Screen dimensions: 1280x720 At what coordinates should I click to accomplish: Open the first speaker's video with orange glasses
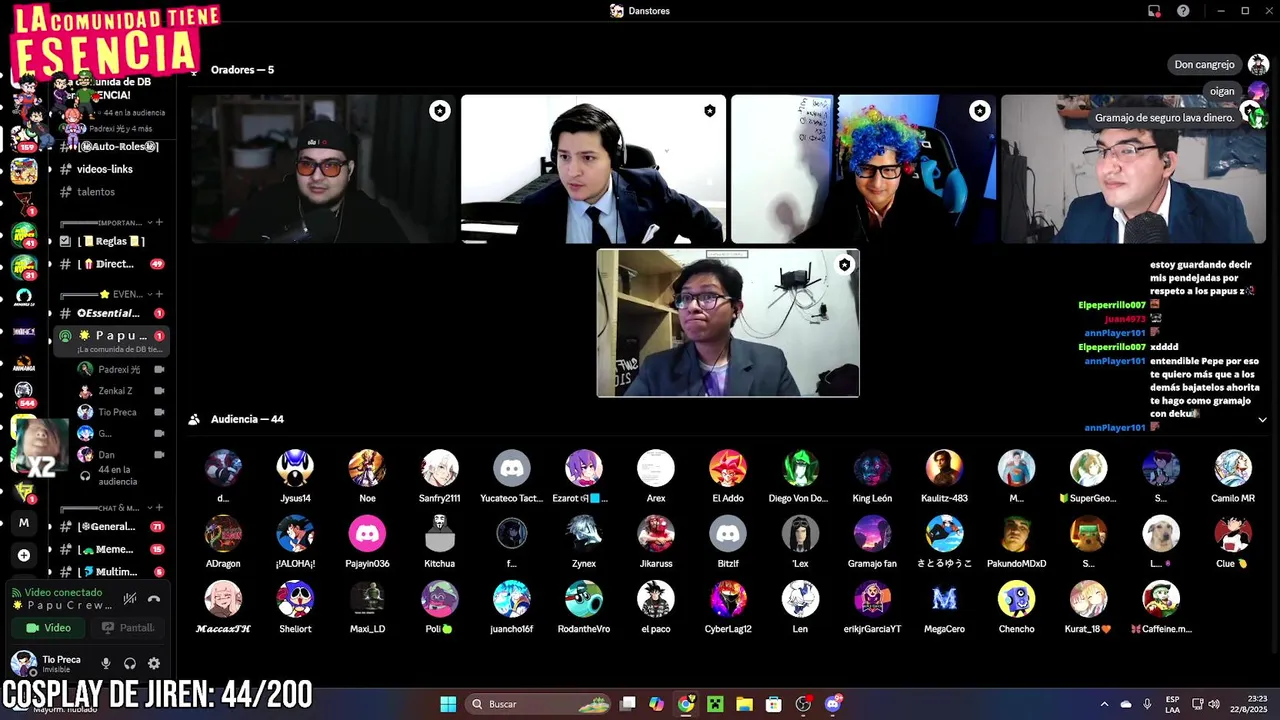pos(323,169)
